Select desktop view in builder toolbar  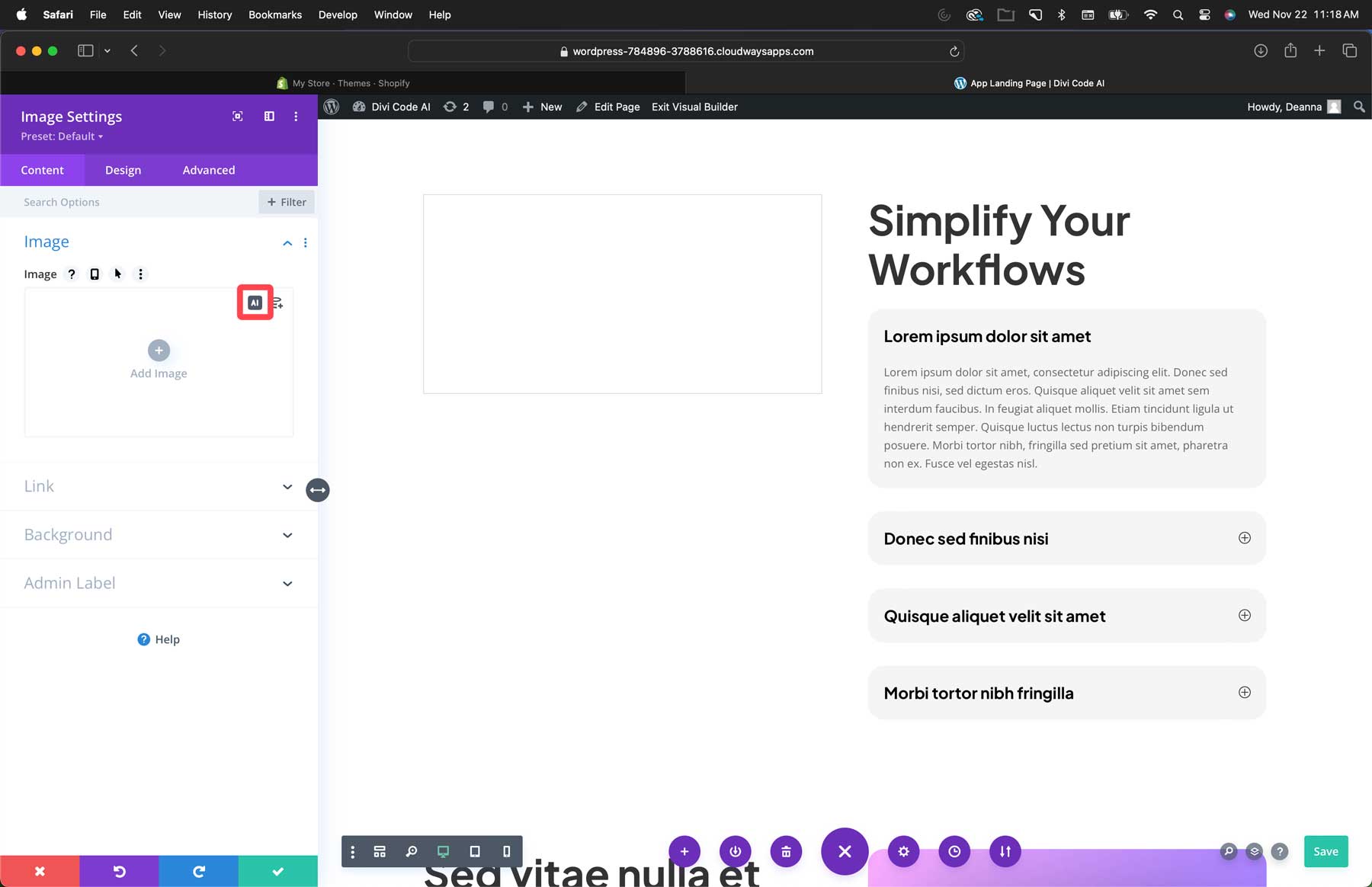point(443,852)
